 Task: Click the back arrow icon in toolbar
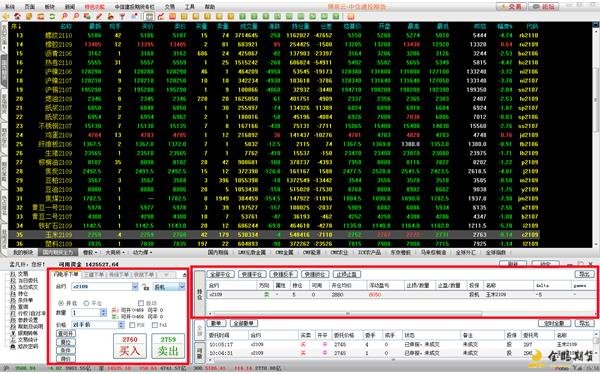click(6, 16)
